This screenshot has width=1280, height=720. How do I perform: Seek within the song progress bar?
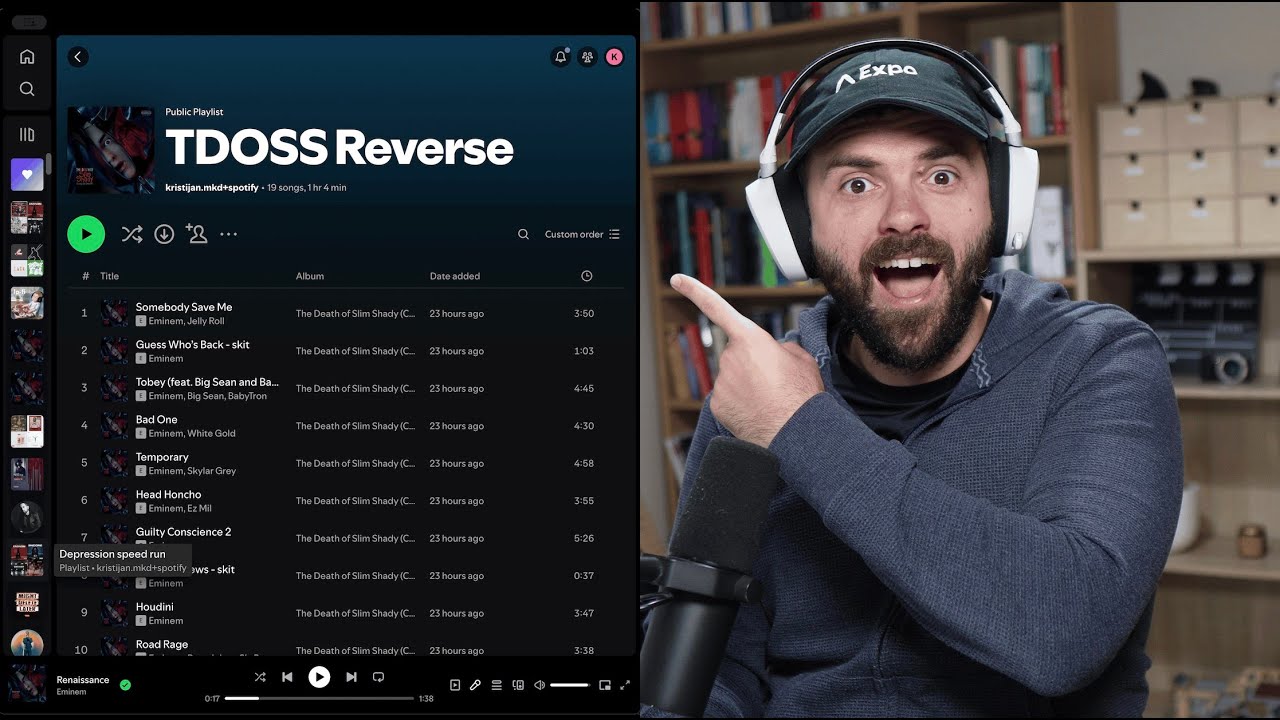coord(319,698)
